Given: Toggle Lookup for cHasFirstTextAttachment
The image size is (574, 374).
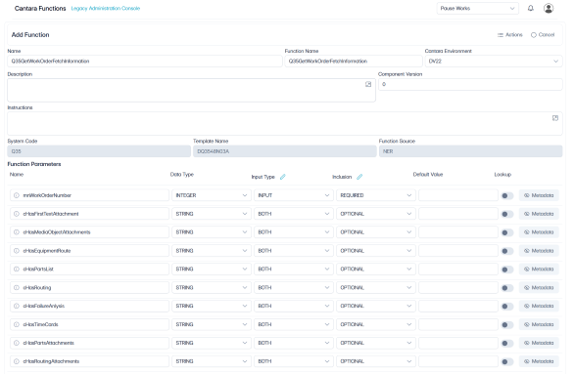Looking at the screenshot, I should point(507,214).
